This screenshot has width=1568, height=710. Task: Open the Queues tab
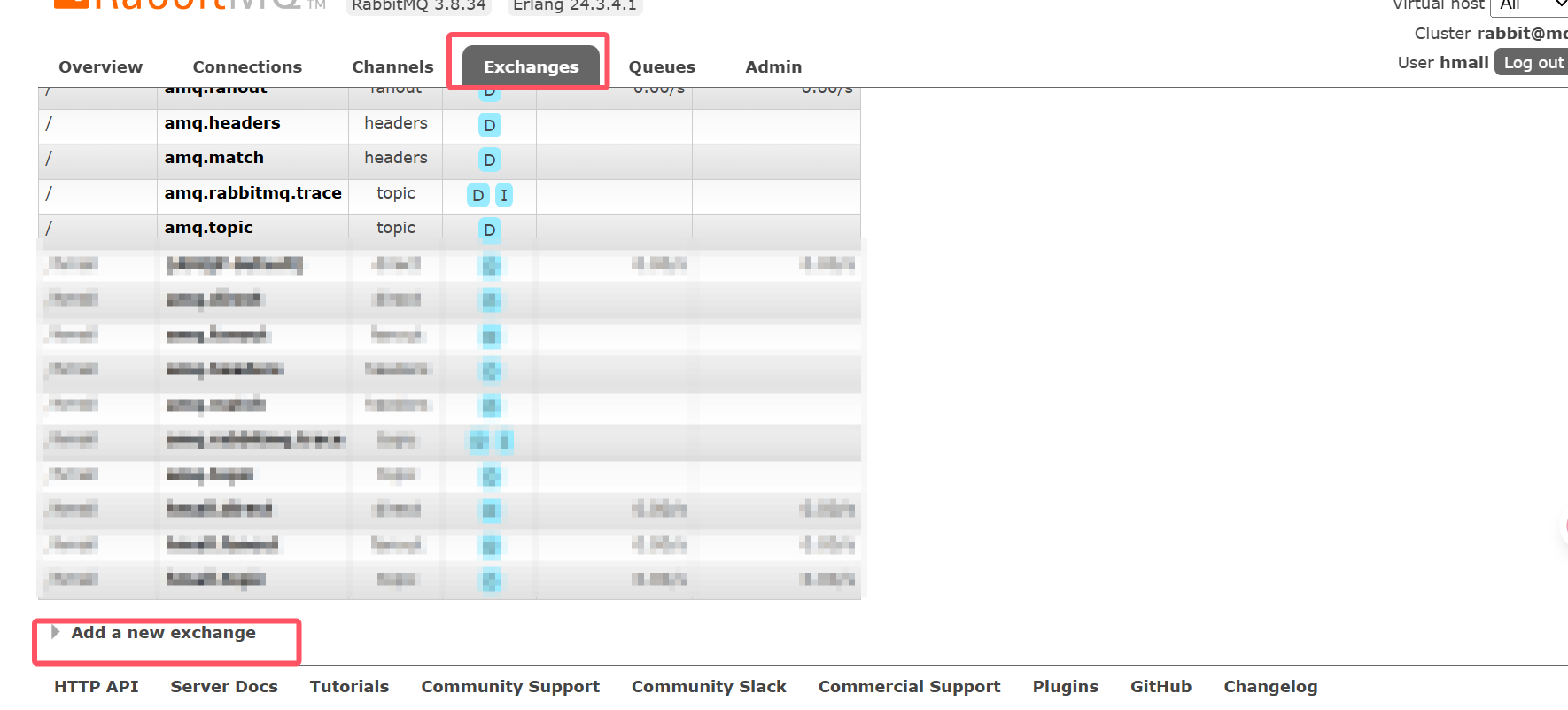click(x=662, y=67)
